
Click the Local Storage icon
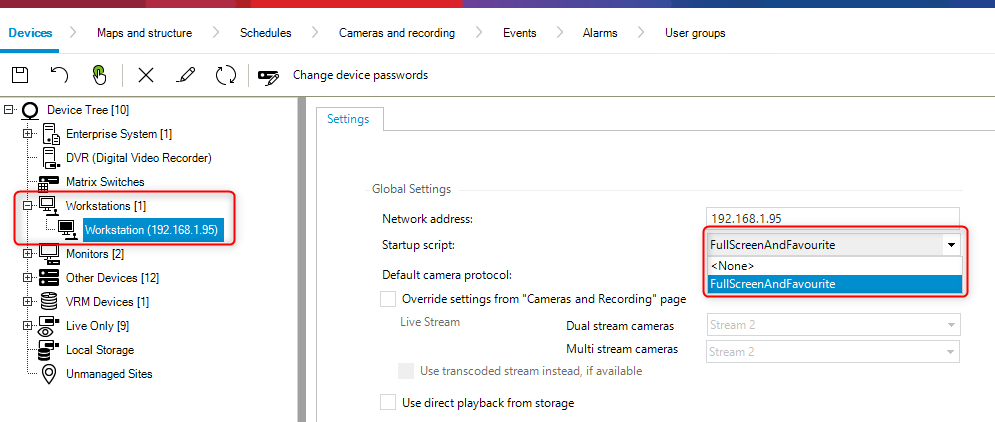(x=49, y=350)
